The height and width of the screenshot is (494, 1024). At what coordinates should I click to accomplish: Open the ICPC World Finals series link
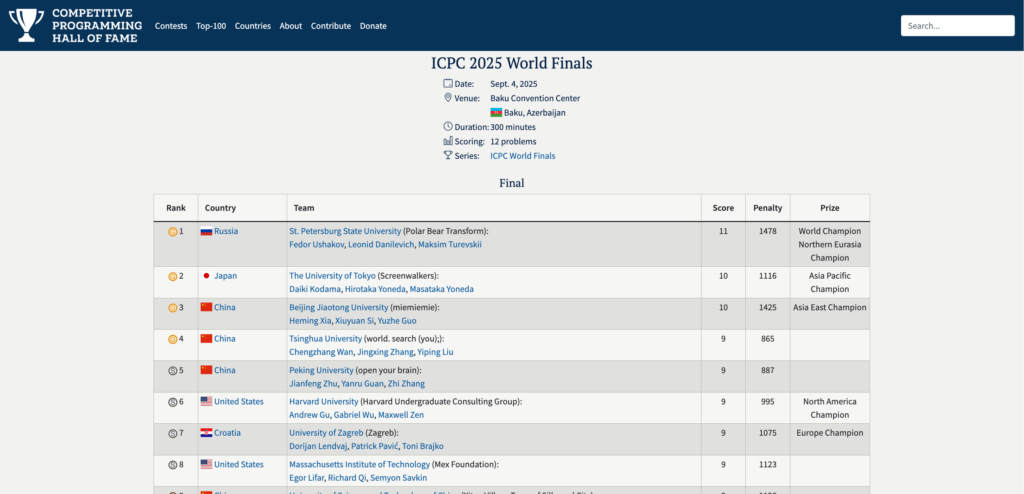(522, 156)
